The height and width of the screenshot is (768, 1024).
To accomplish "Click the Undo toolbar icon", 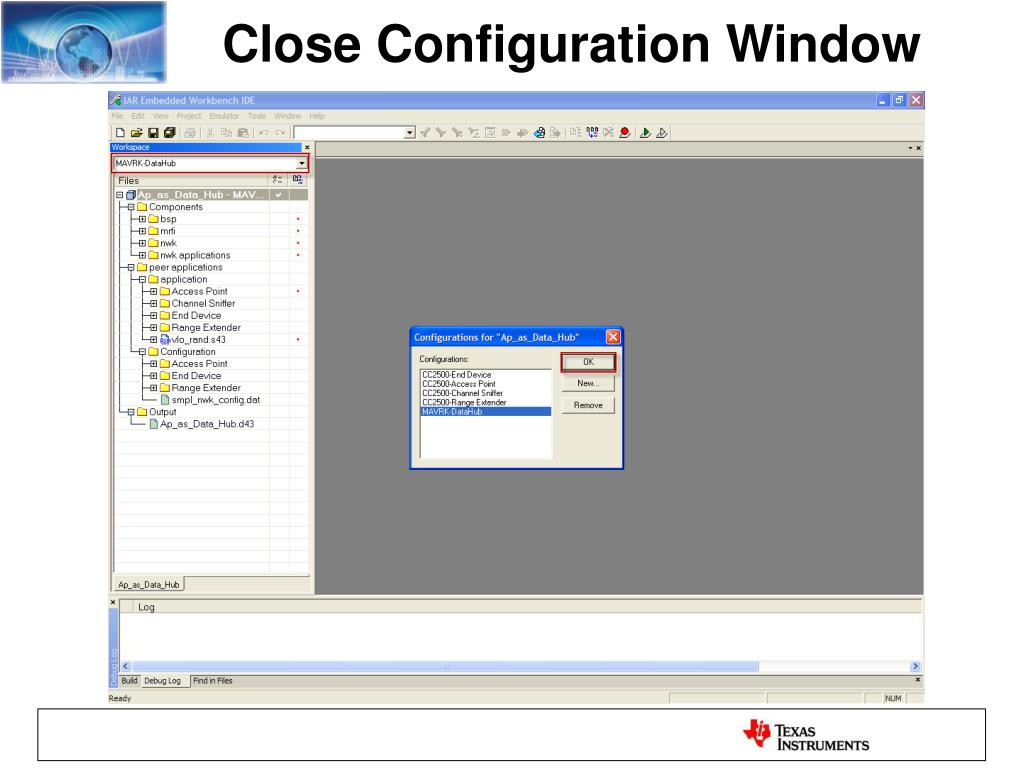I will (x=263, y=133).
